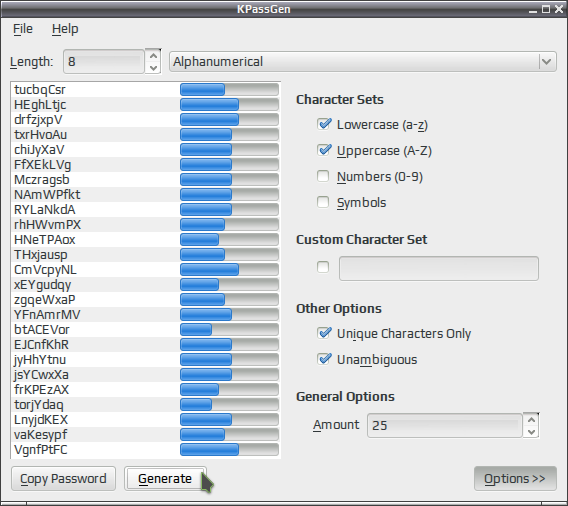Click strength bar for VgnfPtFC
The image size is (568, 506).
(x=229, y=449)
